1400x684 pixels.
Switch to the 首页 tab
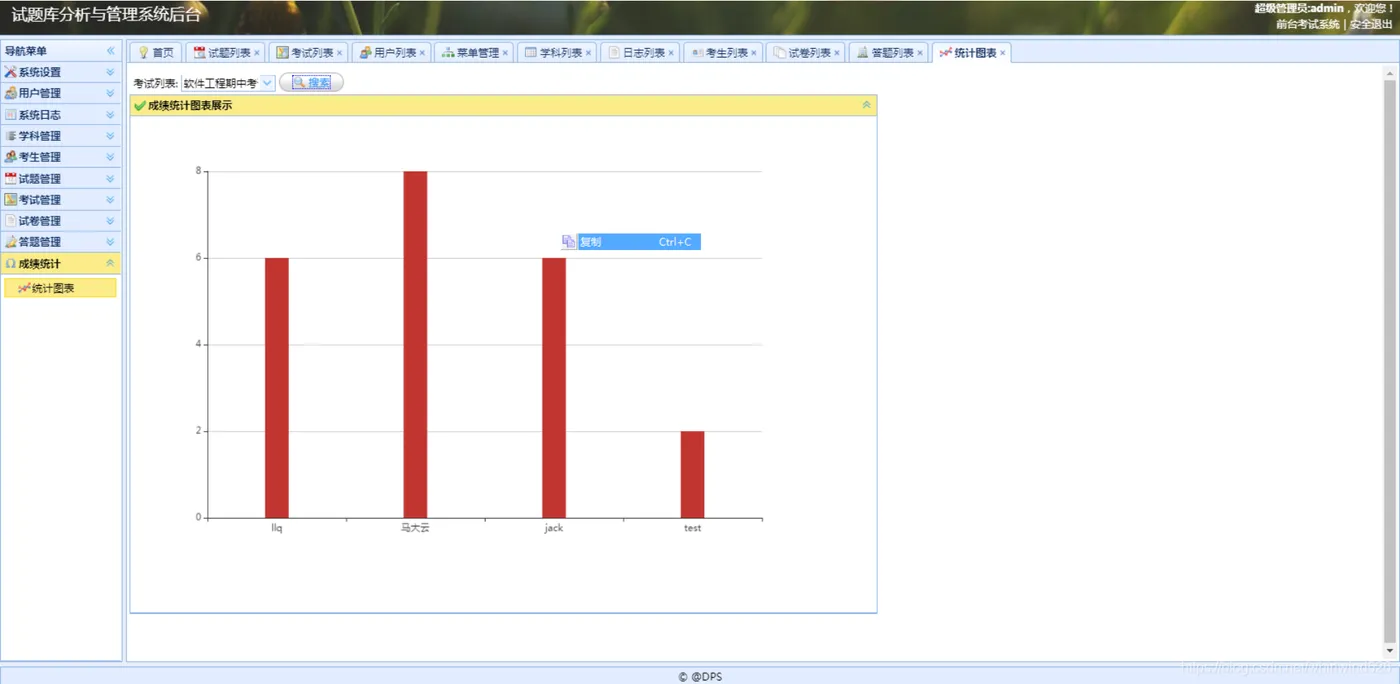pos(156,53)
